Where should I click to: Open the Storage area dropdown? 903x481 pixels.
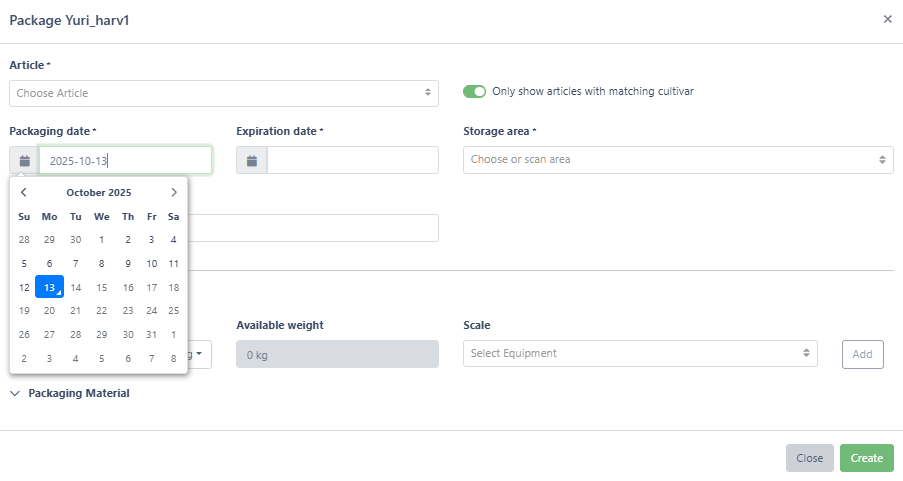pos(678,160)
